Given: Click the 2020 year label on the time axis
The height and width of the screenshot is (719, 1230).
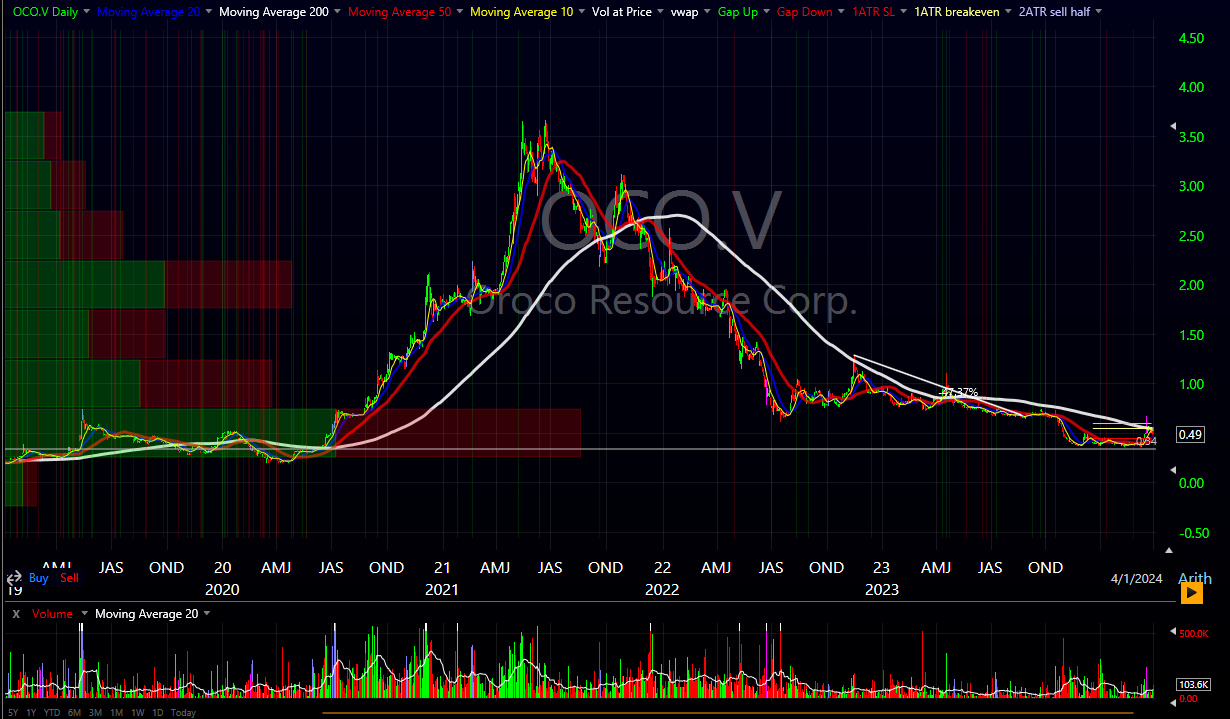Looking at the screenshot, I should point(222,590).
